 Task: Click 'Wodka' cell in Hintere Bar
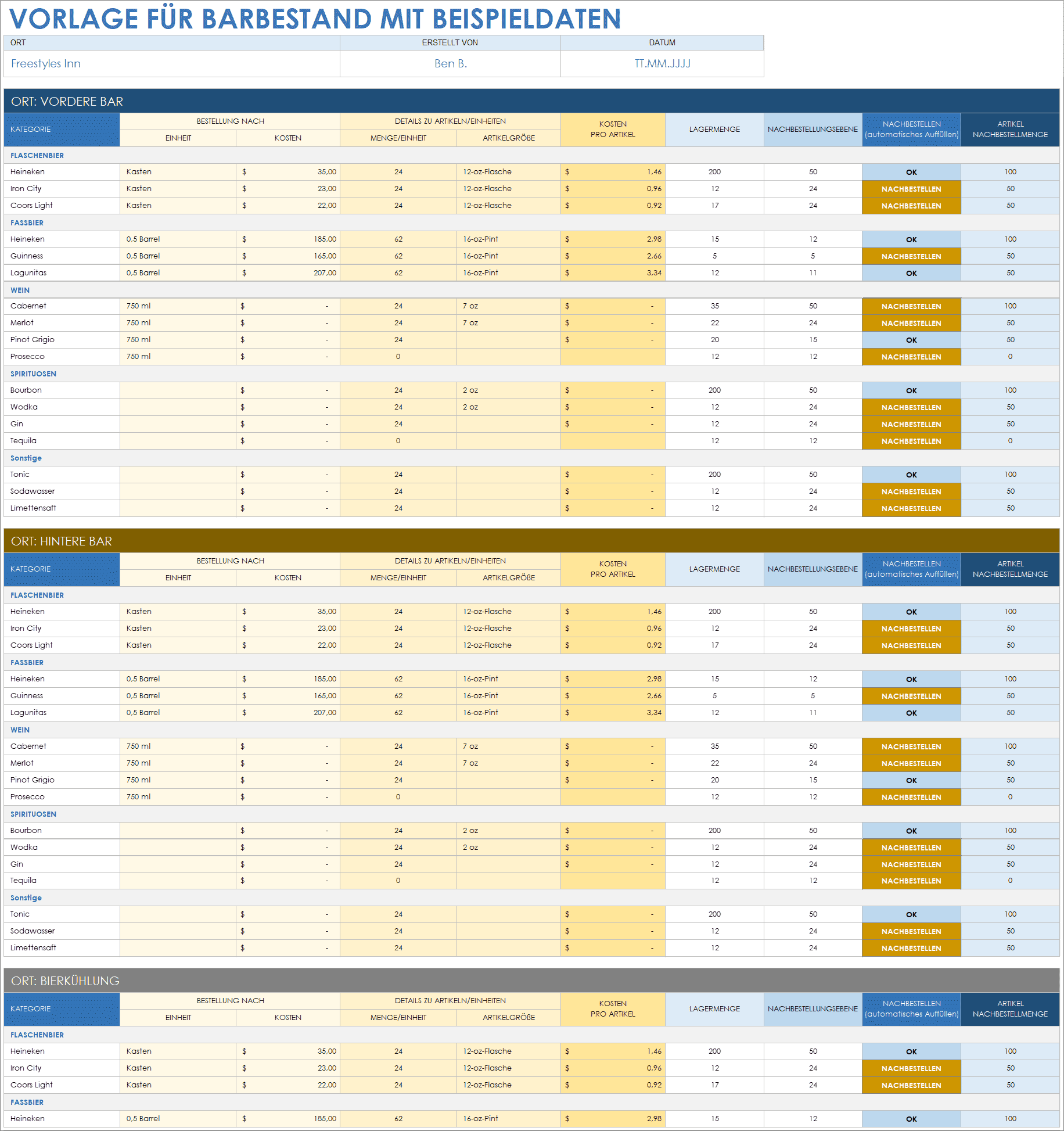[x=62, y=847]
